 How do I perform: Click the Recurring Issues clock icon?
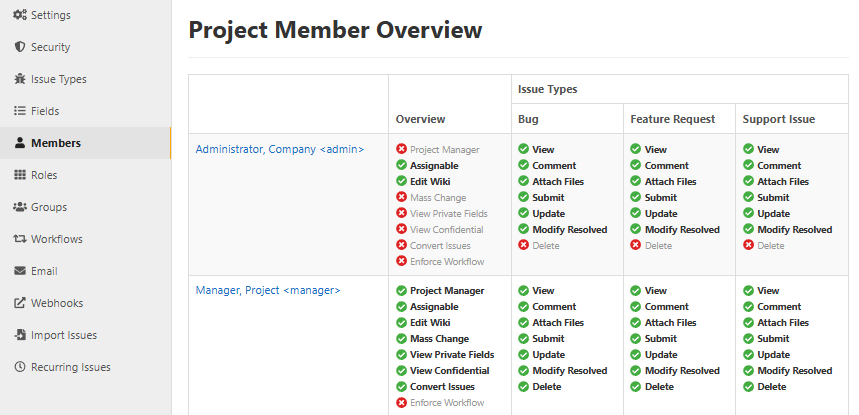(20, 367)
